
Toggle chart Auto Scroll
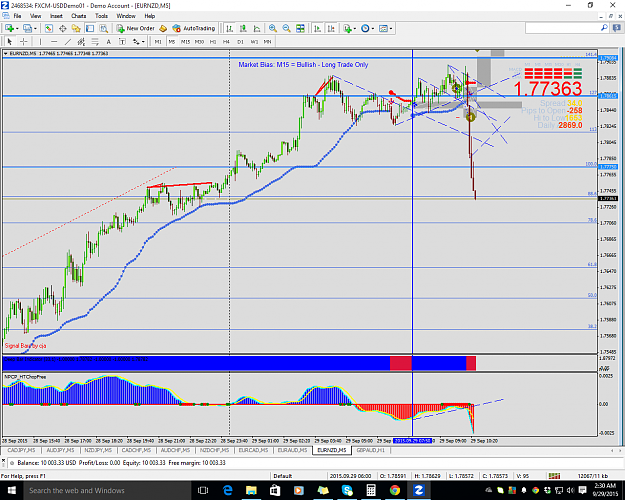(x=317, y=28)
